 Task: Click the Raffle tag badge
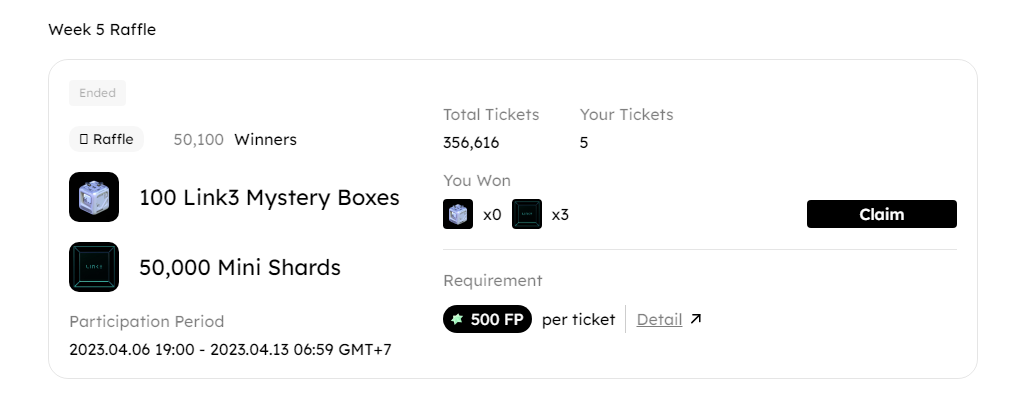[106, 139]
